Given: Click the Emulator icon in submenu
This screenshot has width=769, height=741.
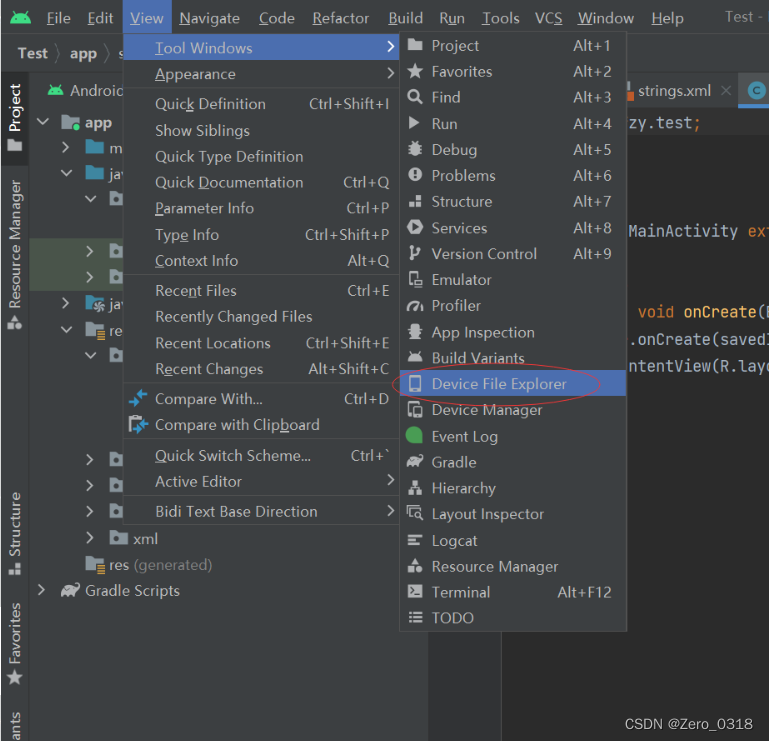Looking at the screenshot, I should pos(415,279).
